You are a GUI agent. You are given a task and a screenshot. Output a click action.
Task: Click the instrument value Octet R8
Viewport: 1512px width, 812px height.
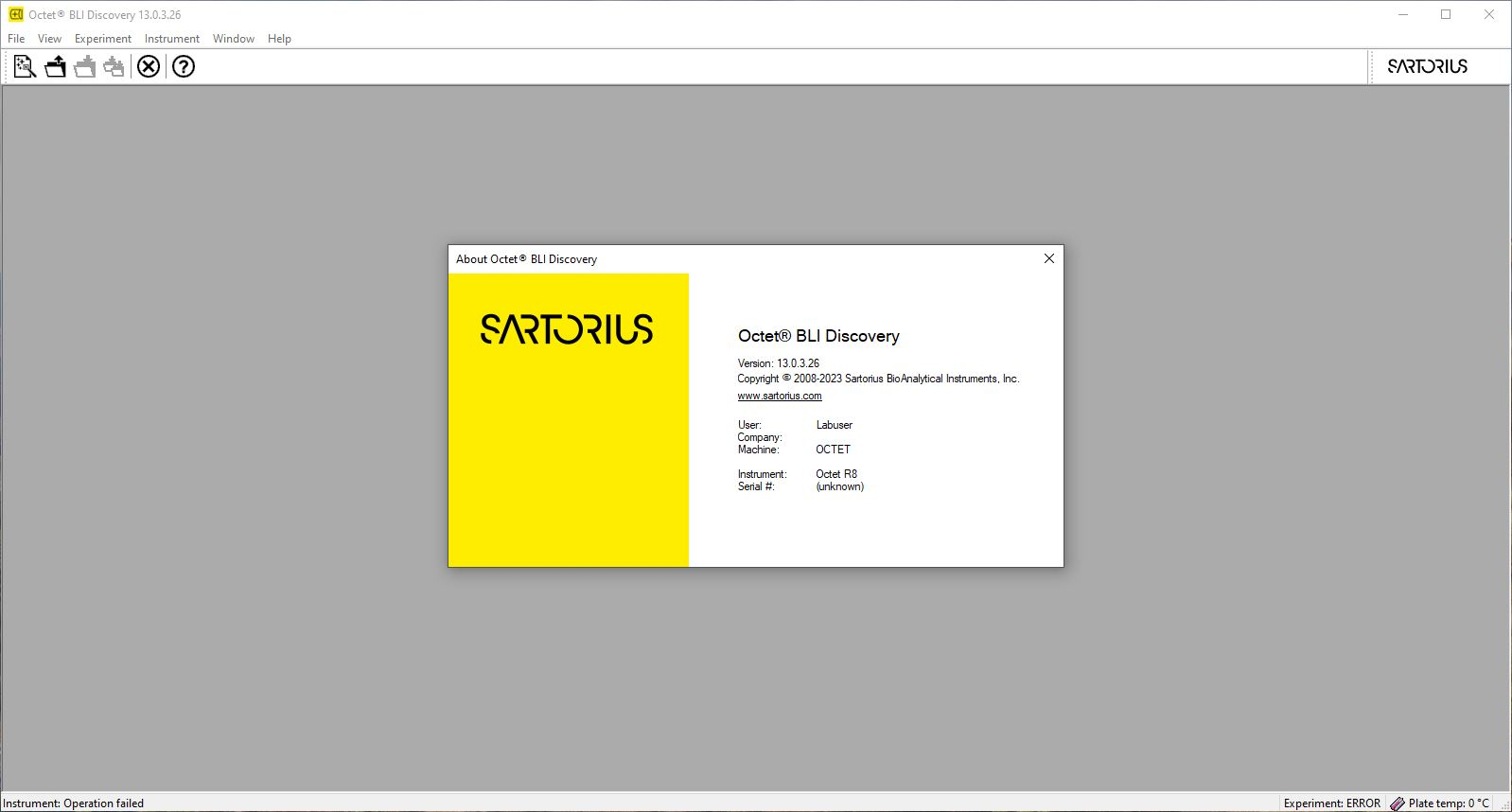point(836,474)
